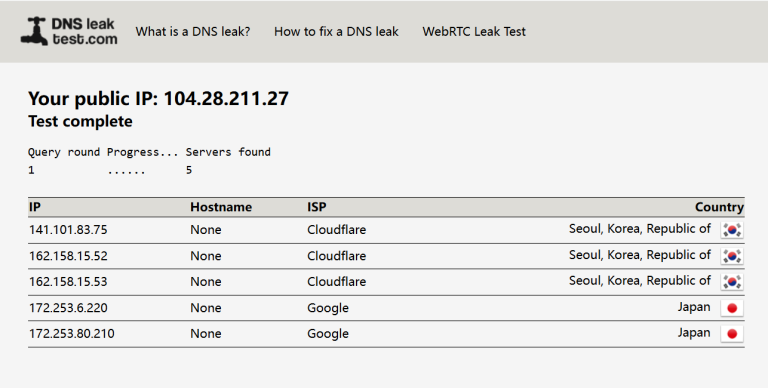Click the Country column header

719,207
